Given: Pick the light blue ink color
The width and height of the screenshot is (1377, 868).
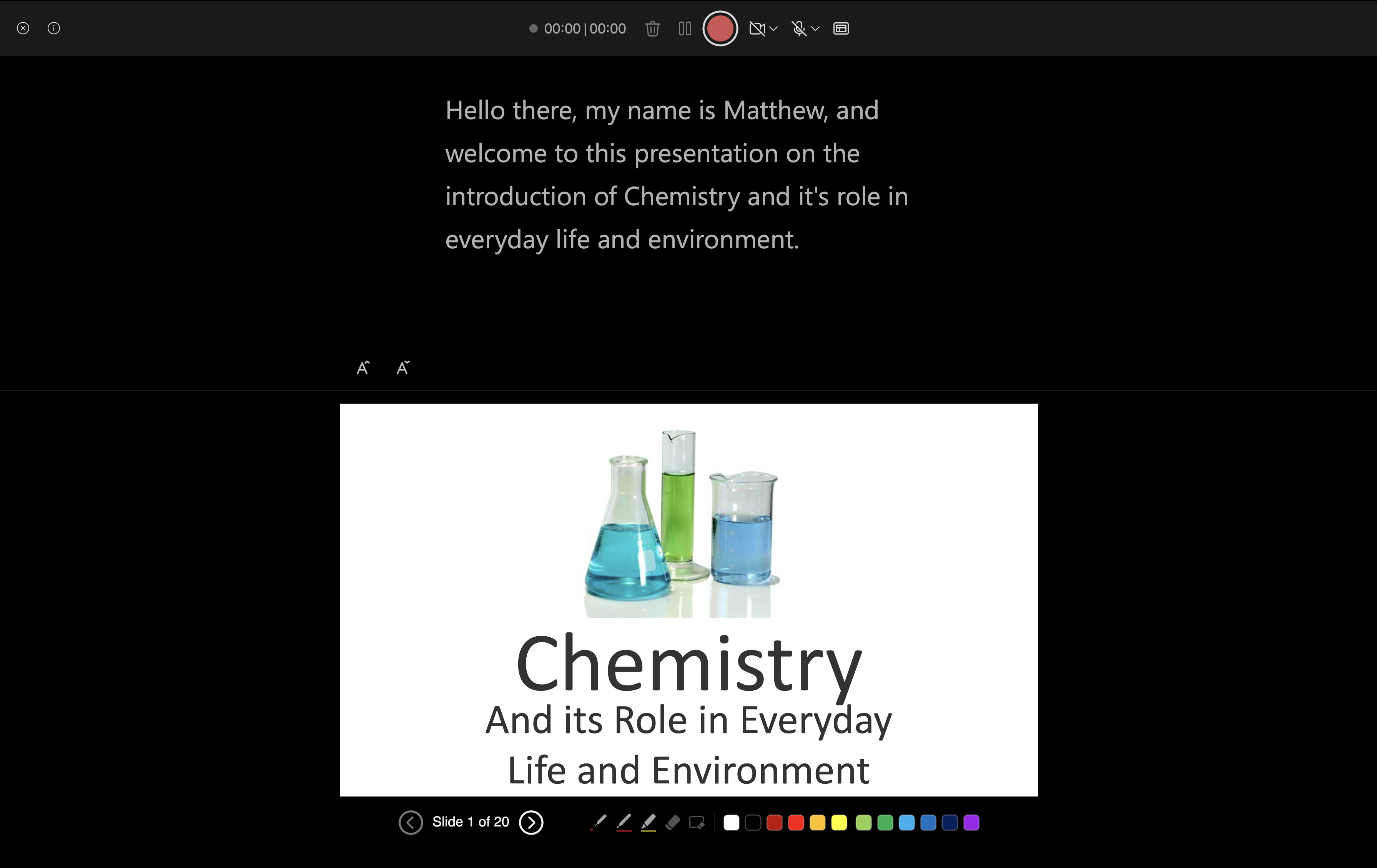Looking at the screenshot, I should [x=906, y=823].
